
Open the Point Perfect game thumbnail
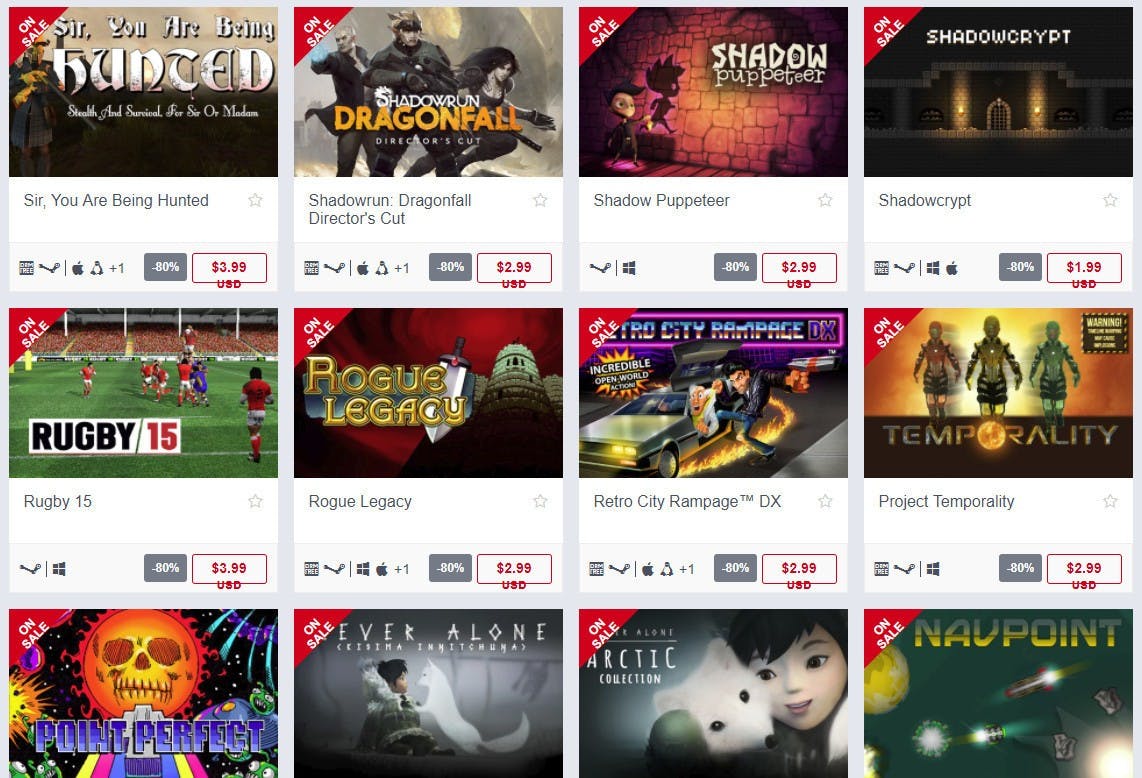click(143, 693)
